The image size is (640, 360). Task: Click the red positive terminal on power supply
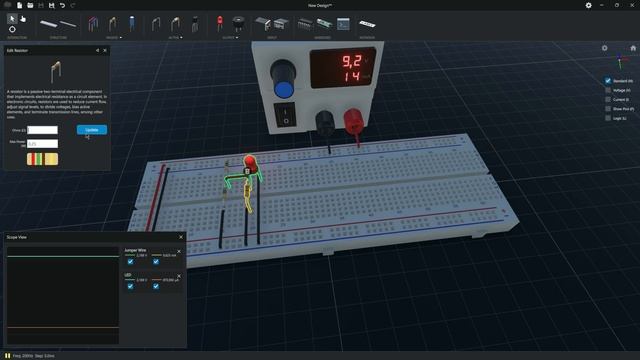[353, 121]
